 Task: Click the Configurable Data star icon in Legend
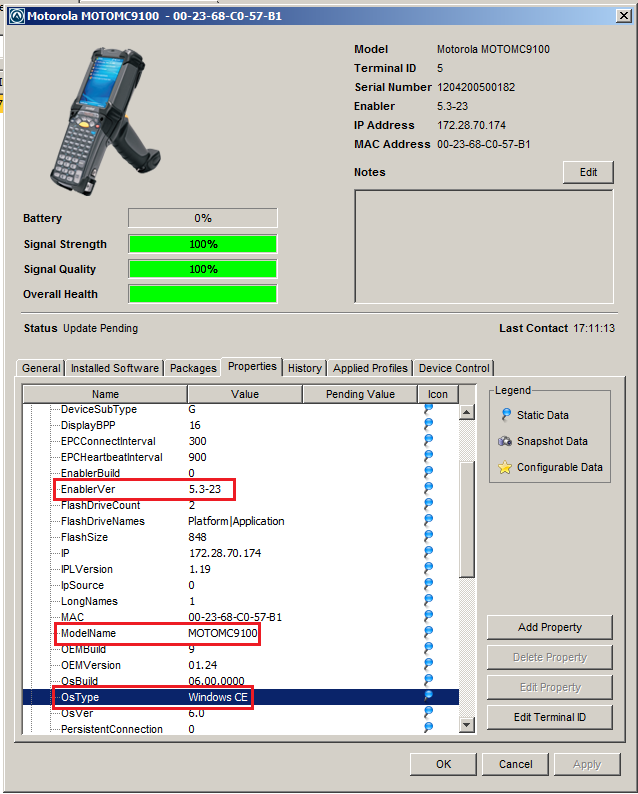505,467
